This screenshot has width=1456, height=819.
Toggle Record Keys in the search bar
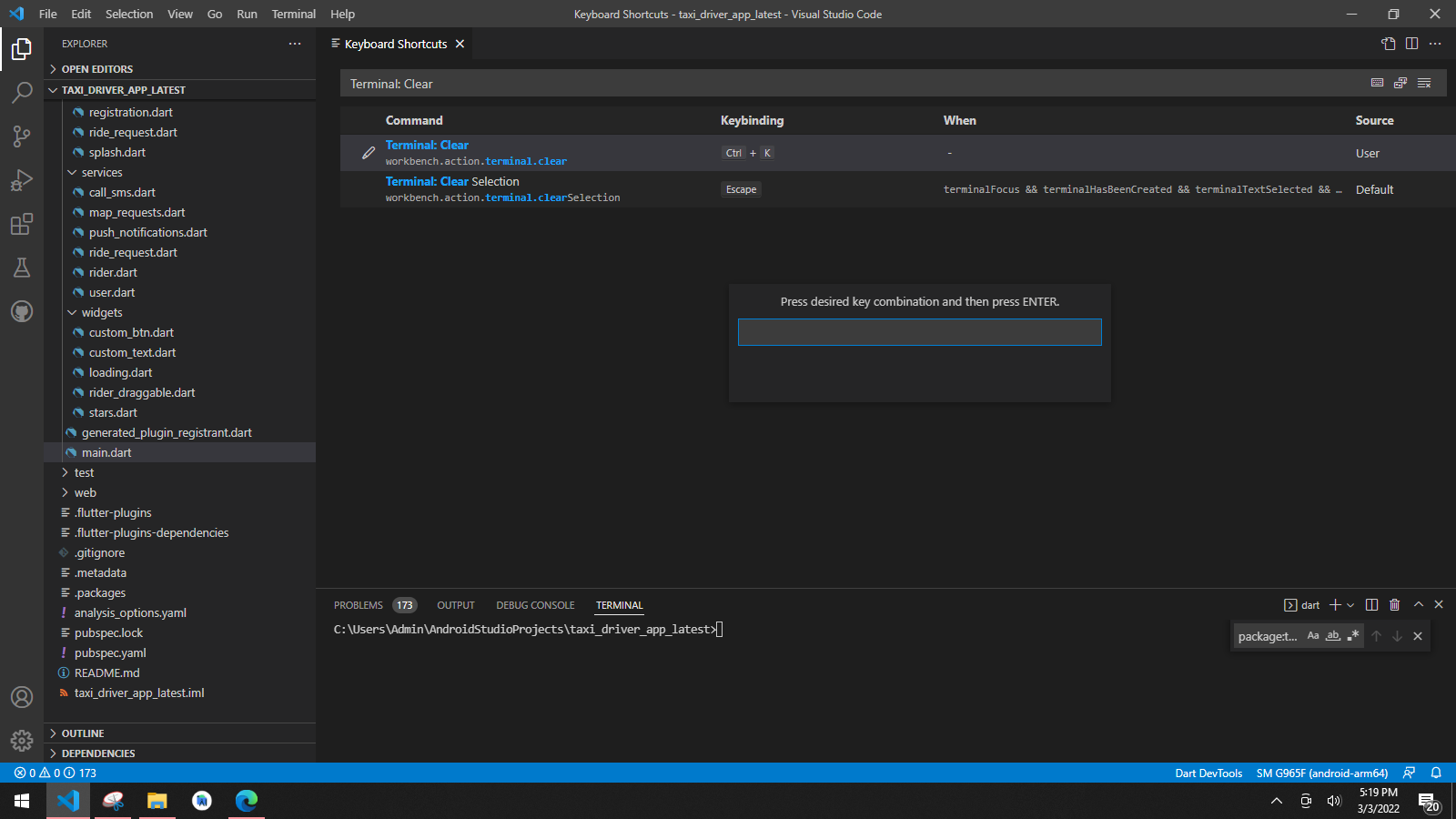[x=1377, y=83]
